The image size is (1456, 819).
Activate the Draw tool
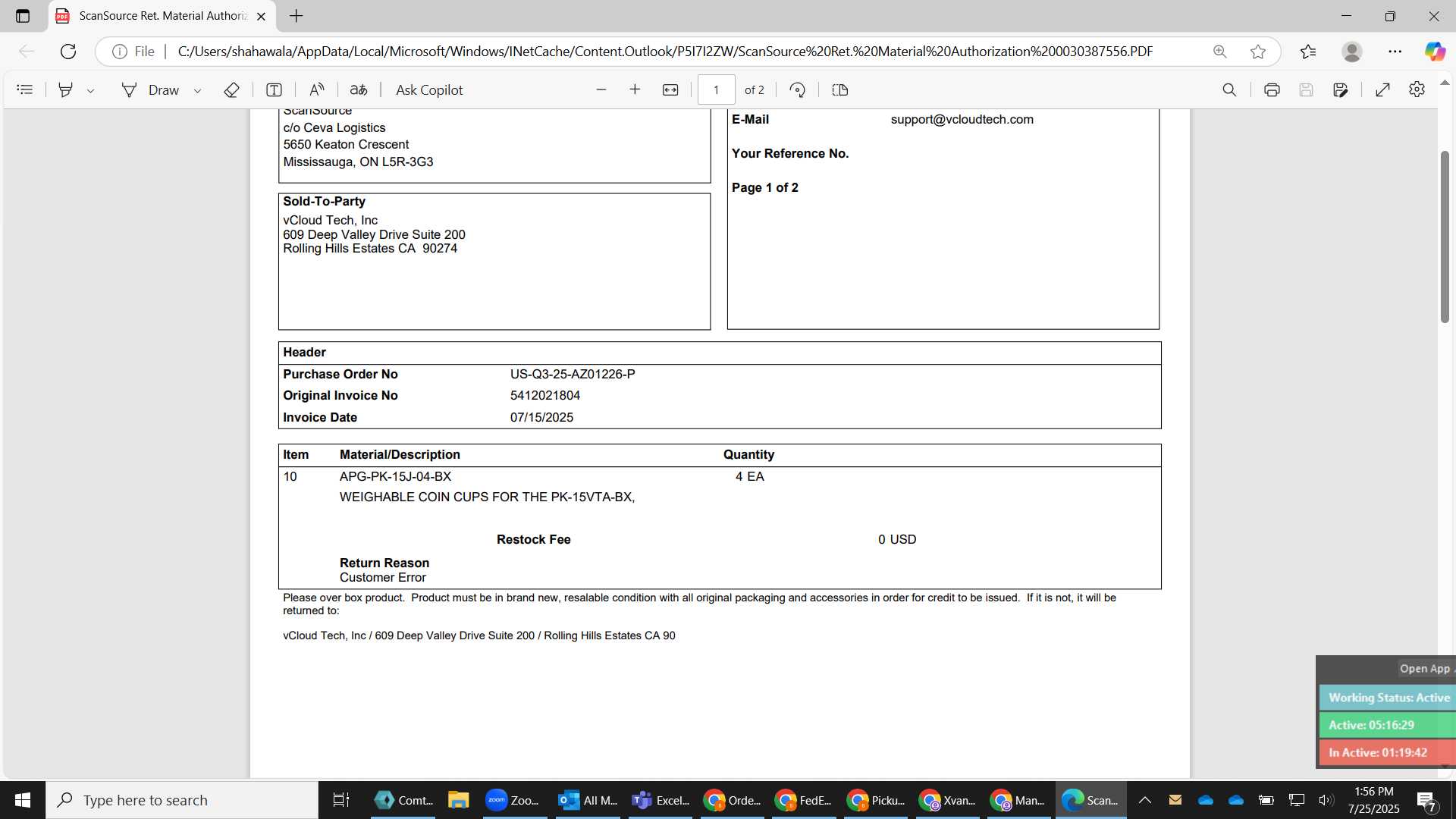[151, 89]
